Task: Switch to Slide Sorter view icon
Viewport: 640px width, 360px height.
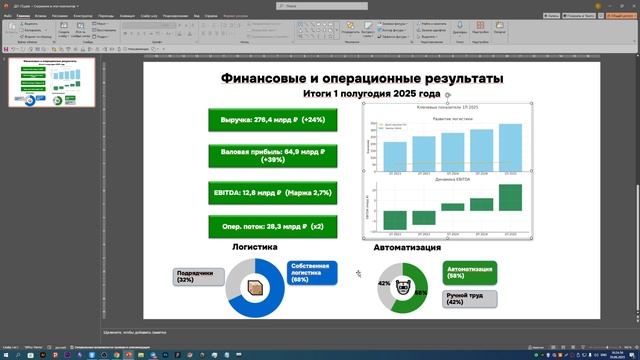Action: [563, 347]
